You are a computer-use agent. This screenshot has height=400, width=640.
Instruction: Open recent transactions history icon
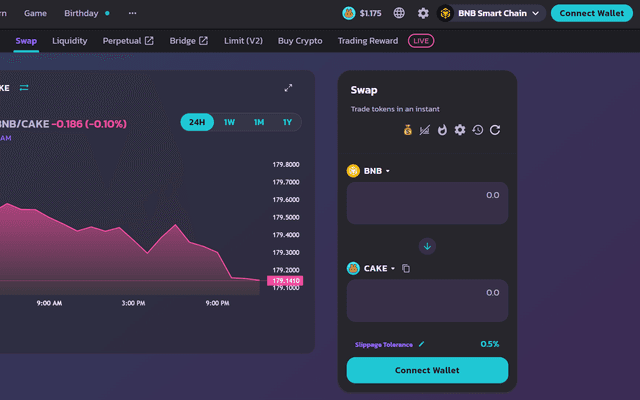(478, 130)
